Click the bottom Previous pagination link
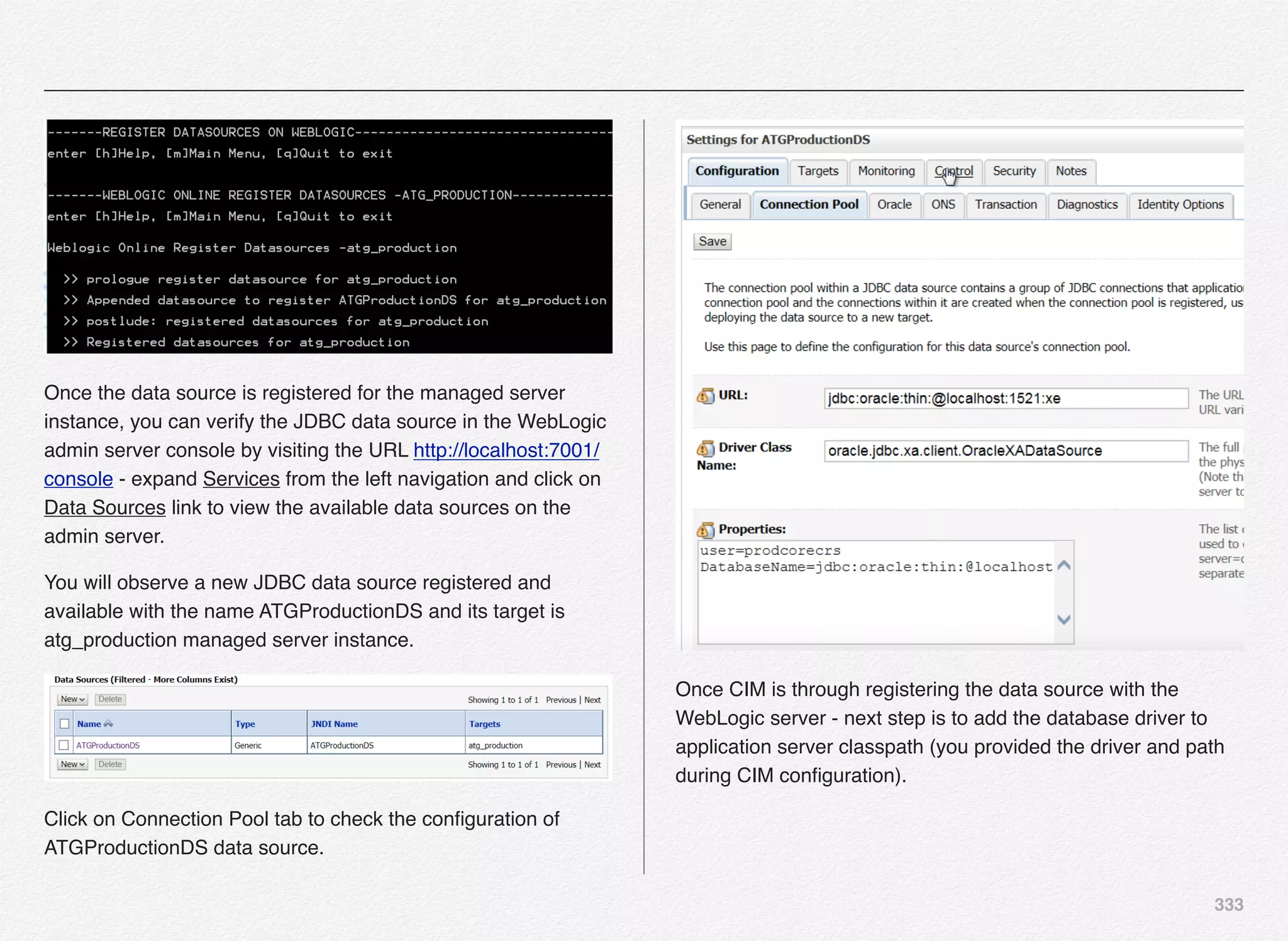 coord(561,765)
